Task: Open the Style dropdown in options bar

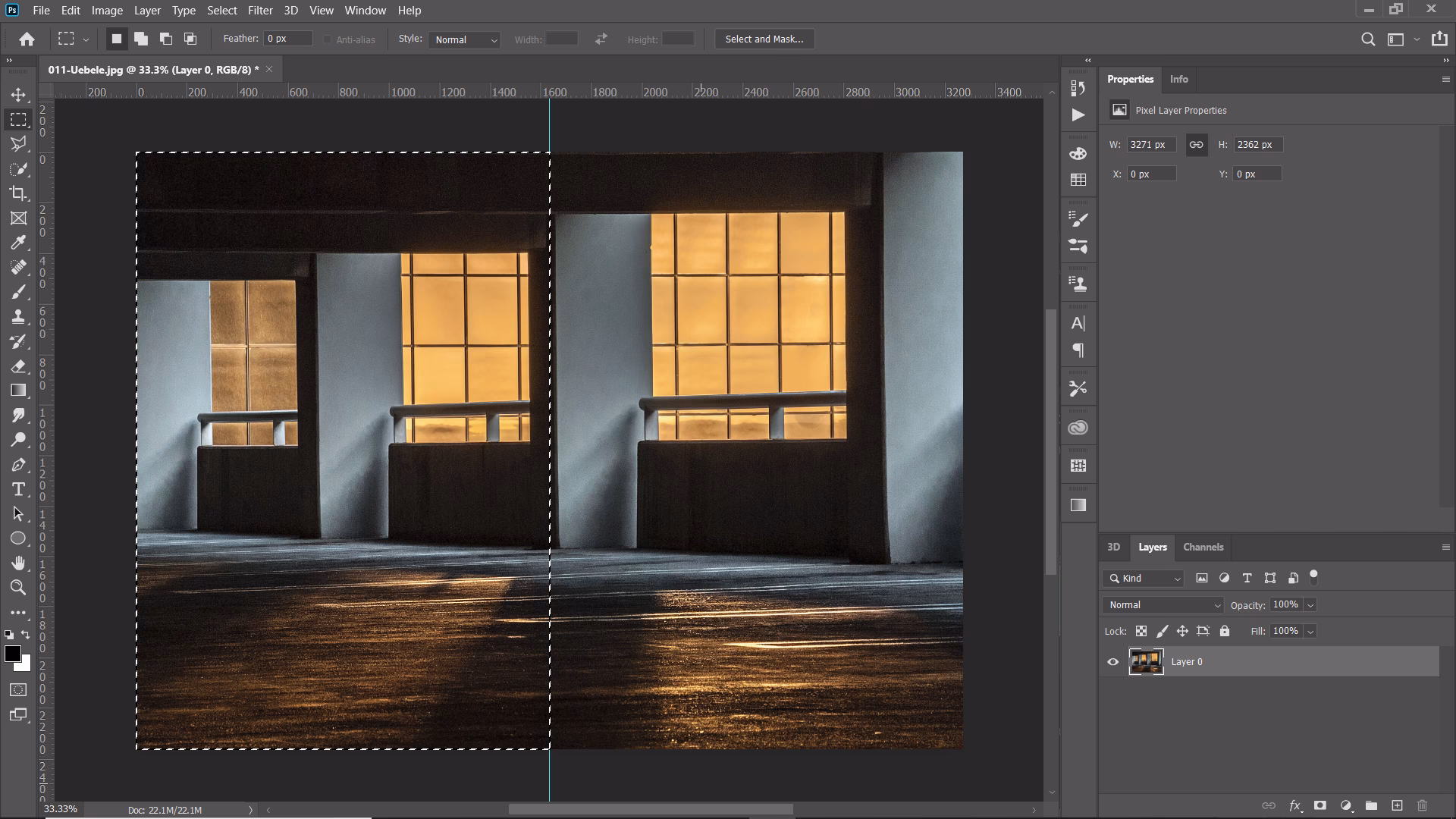Action: [463, 39]
